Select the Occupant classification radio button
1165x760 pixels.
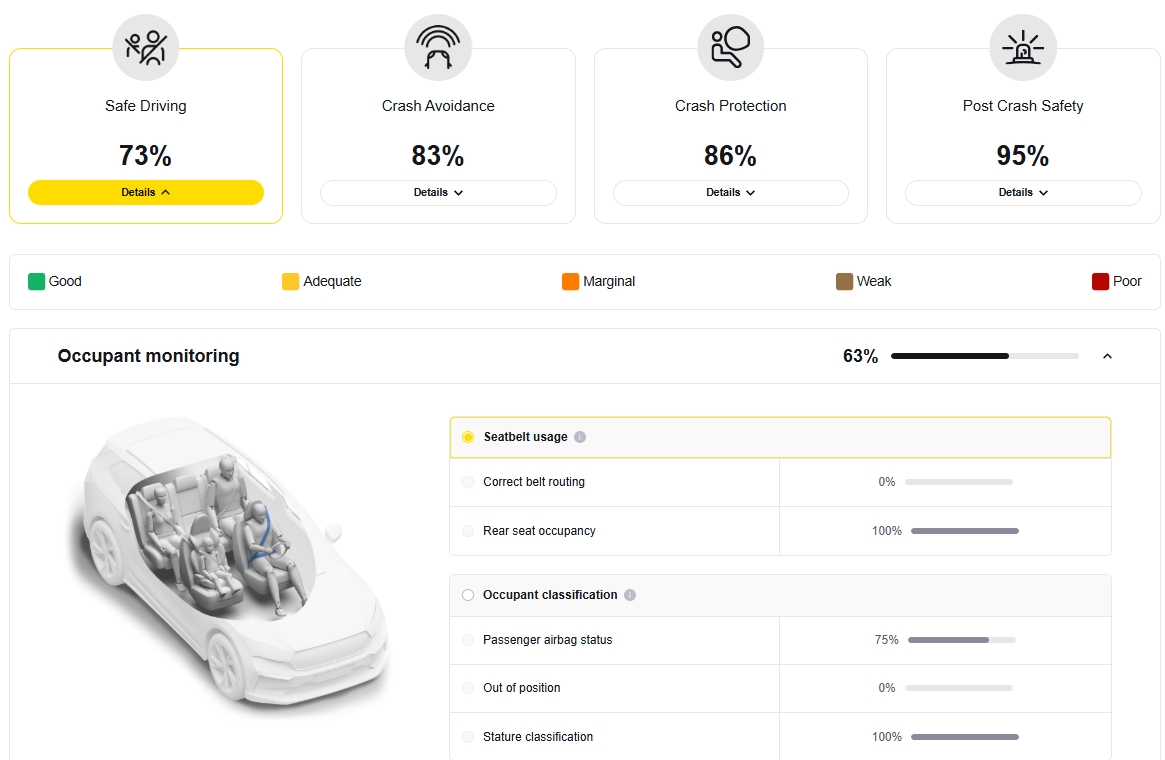(x=468, y=595)
